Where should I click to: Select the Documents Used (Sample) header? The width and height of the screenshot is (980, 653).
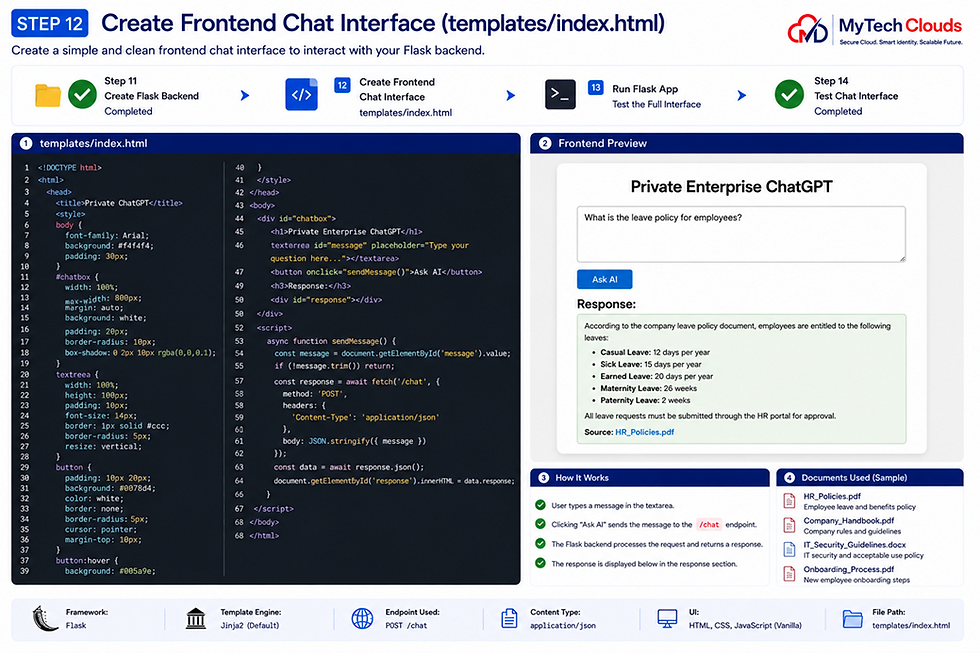point(870,477)
